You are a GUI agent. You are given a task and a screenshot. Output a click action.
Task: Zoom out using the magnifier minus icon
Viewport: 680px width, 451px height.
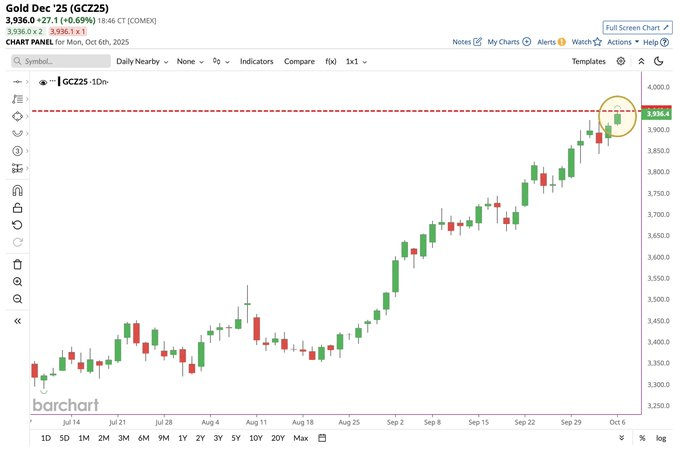(17, 299)
